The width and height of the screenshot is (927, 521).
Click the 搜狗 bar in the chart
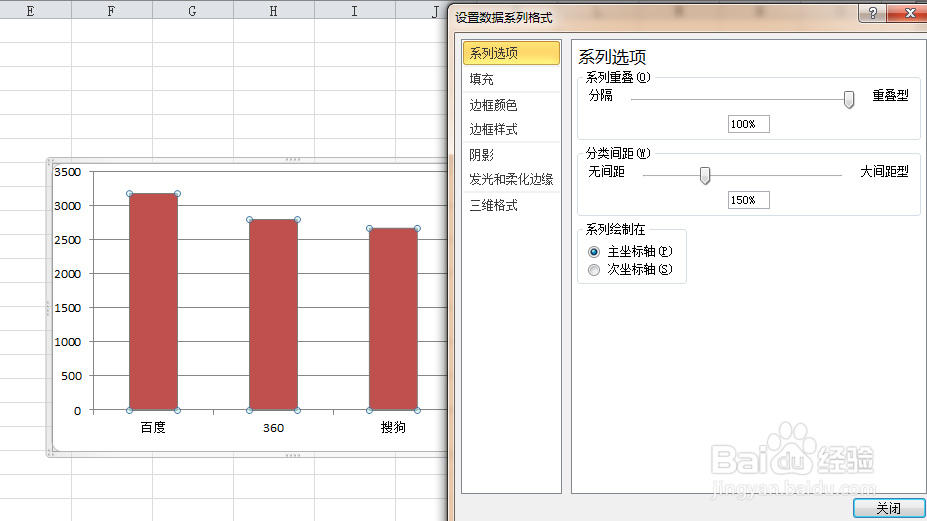point(393,319)
